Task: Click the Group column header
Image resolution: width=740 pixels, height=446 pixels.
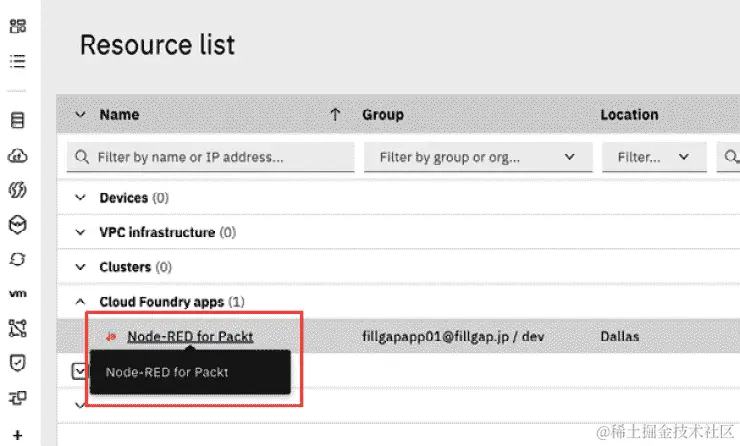Action: point(383,115)
